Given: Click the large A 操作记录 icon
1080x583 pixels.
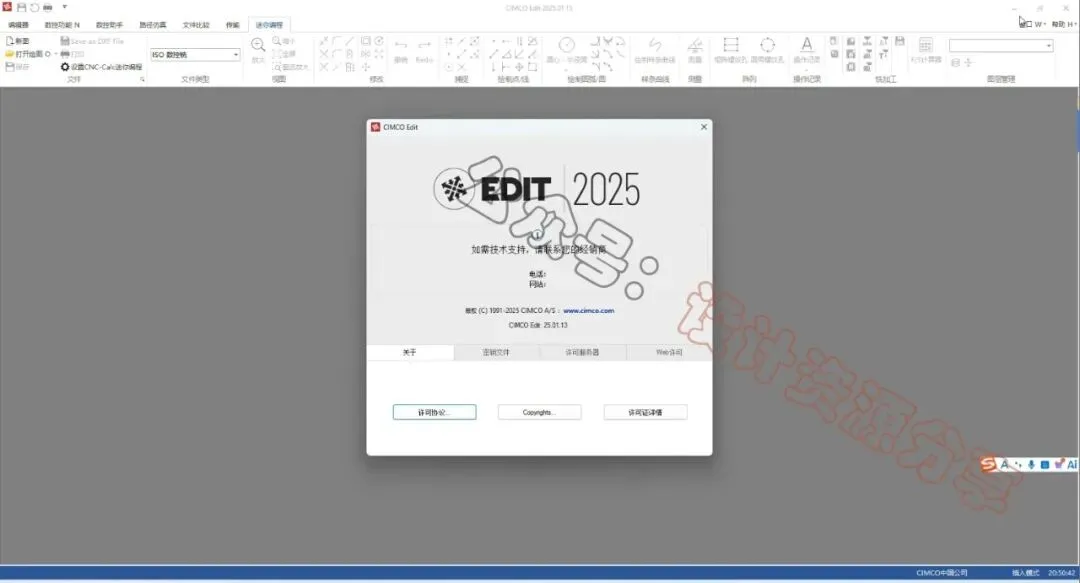Looking at the screenshot, I should pyautogui.click(x=807, y=45).
